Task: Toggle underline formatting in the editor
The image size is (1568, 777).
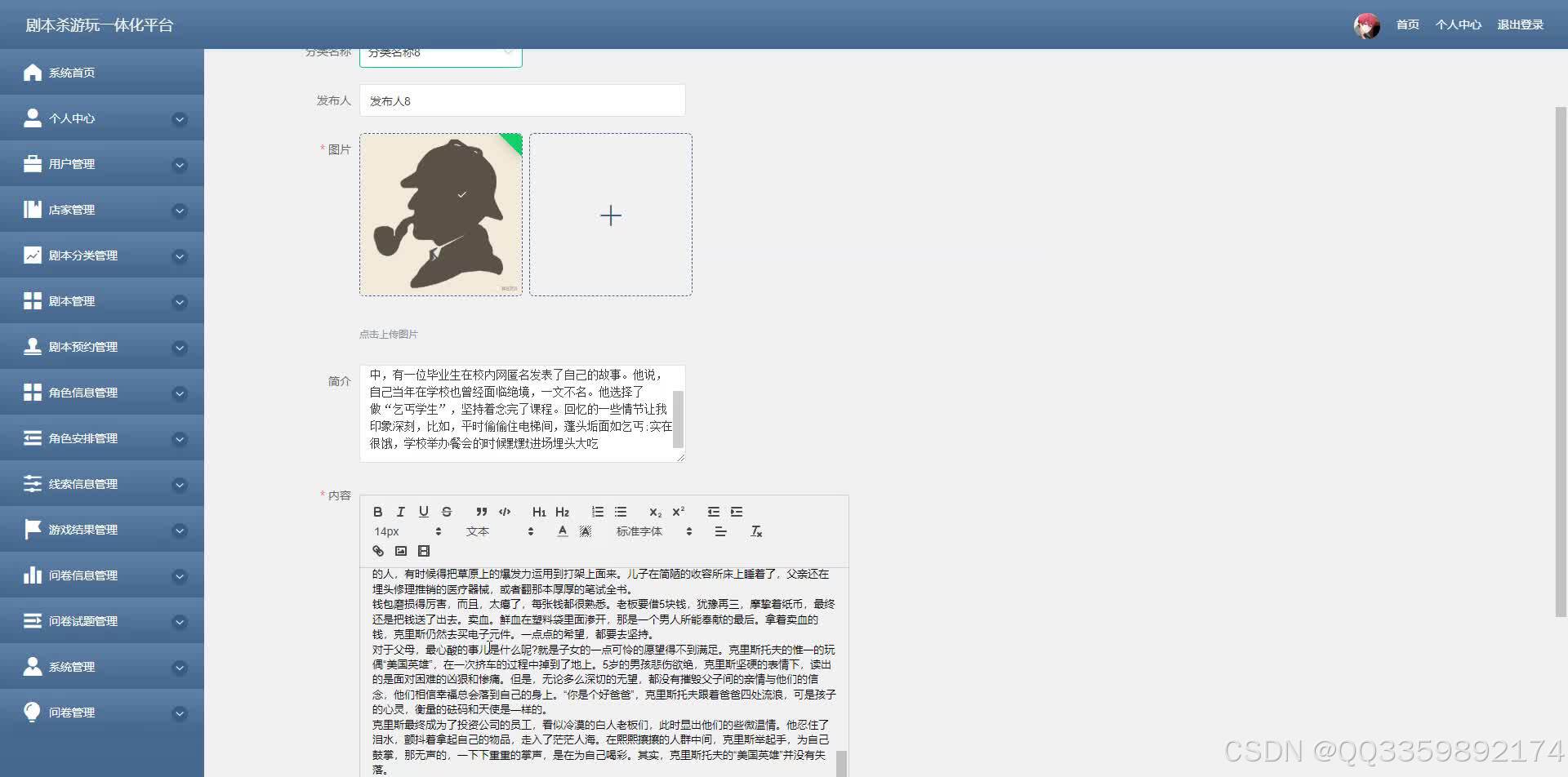Action: (x=423, y=512)
